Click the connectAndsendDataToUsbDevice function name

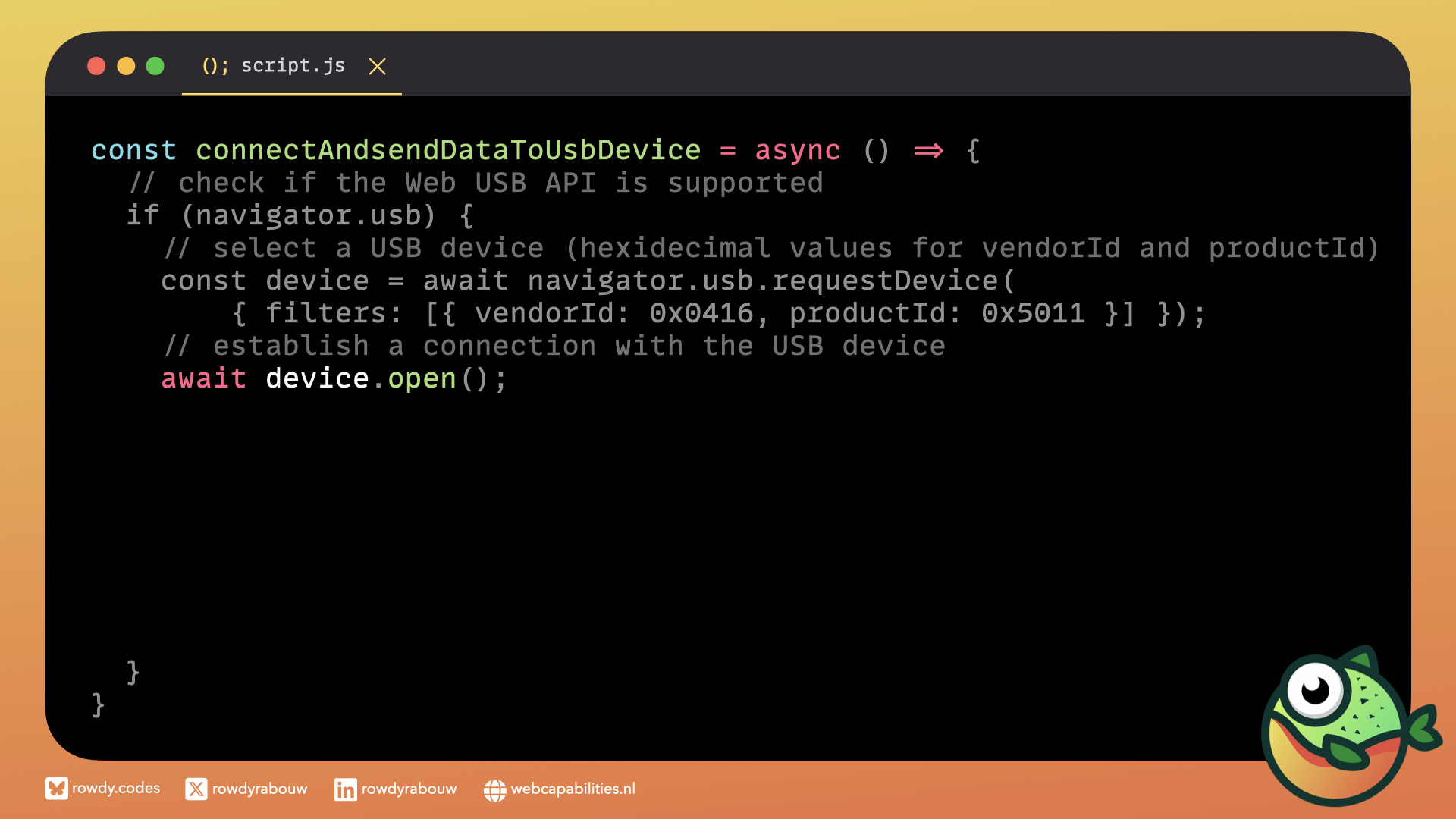click(448, 150)
